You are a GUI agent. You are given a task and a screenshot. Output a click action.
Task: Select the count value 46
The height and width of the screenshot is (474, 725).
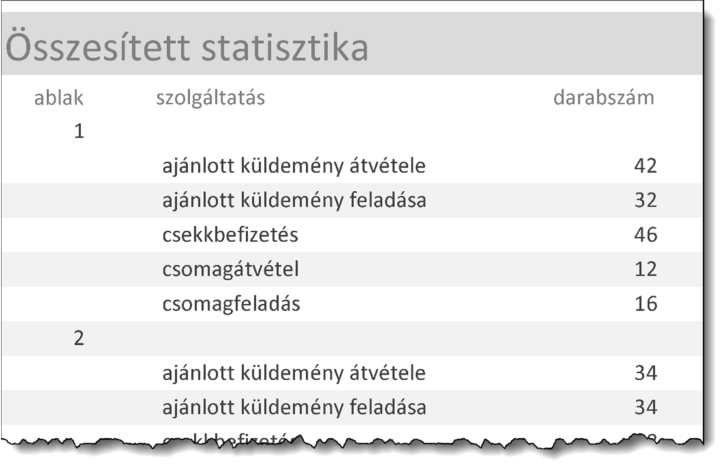645,235
